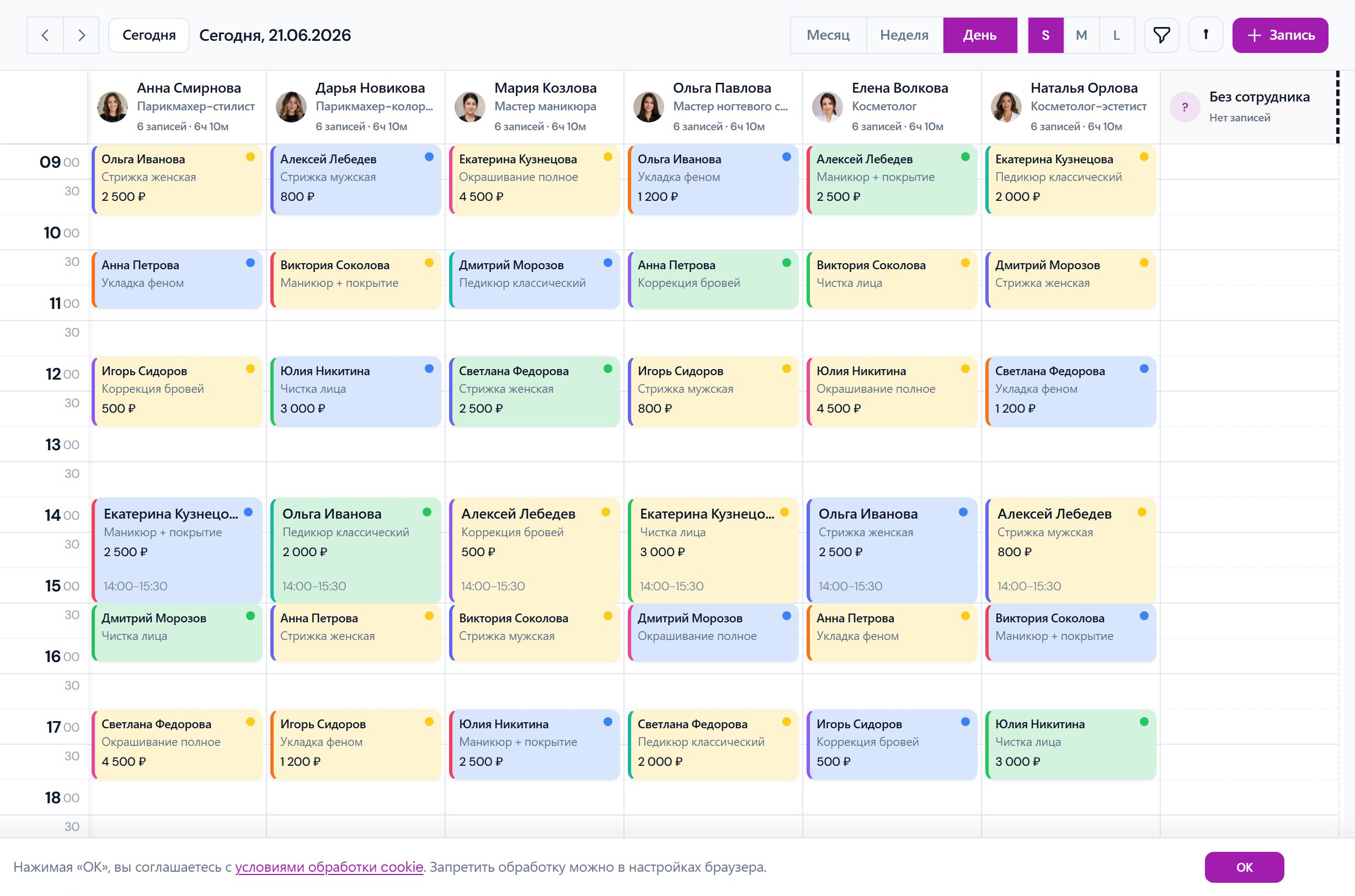Image resolution: width=1355 pixels, height=896 pixels.
Task: Click the Сегодня button
Action: click(149, 35)
